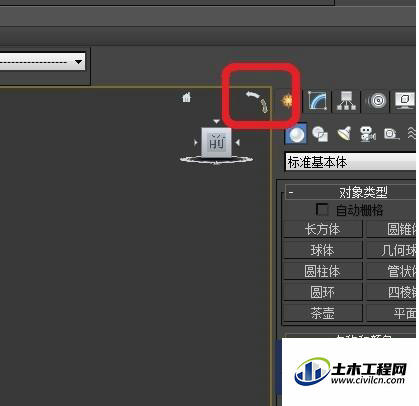Enable the 自动栅格 checkbox
Image resolution: width=419 pixels, height=406 pixels.
322,210
